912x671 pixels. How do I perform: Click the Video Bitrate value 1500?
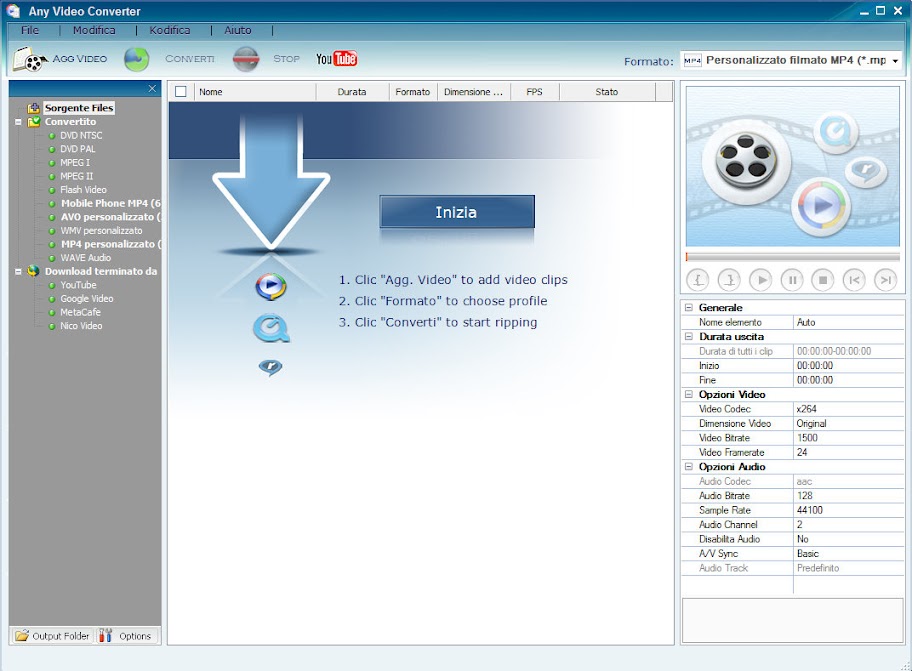(849, 438)
